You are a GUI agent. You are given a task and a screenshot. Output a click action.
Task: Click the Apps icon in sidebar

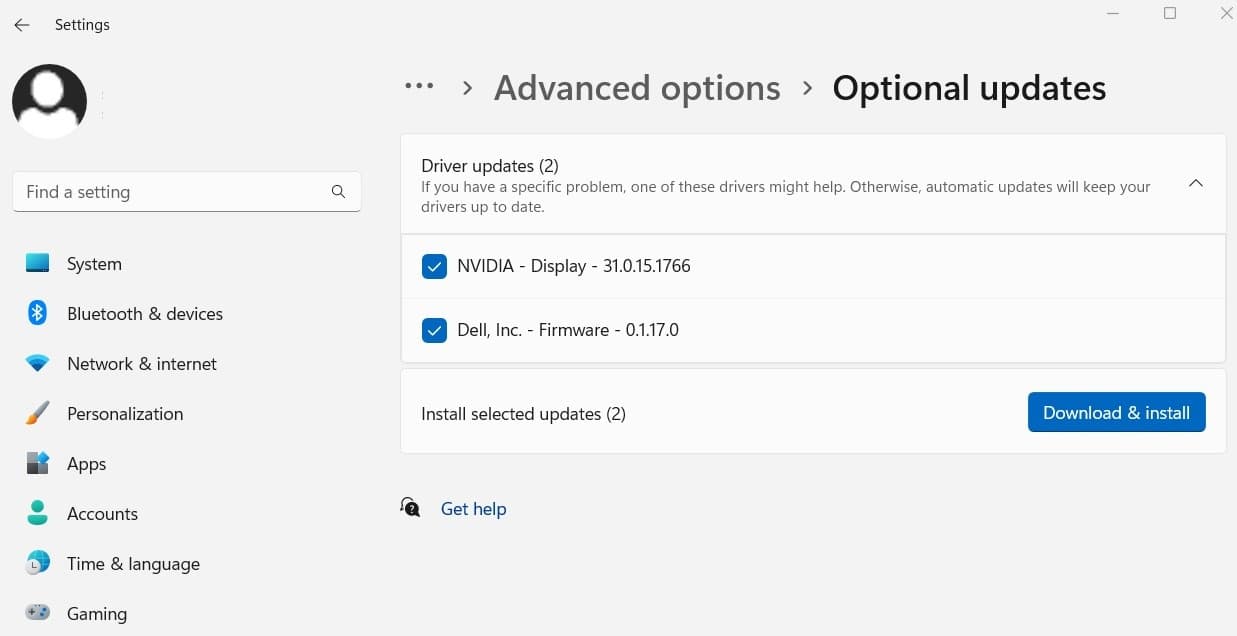coord(37,464)
